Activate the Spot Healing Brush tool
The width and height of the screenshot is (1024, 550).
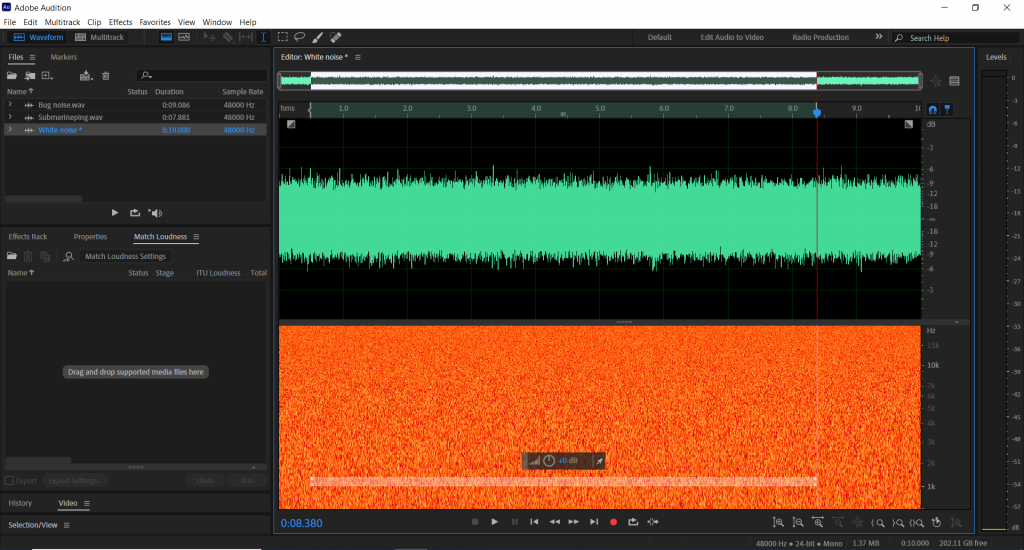click(335, 37)
